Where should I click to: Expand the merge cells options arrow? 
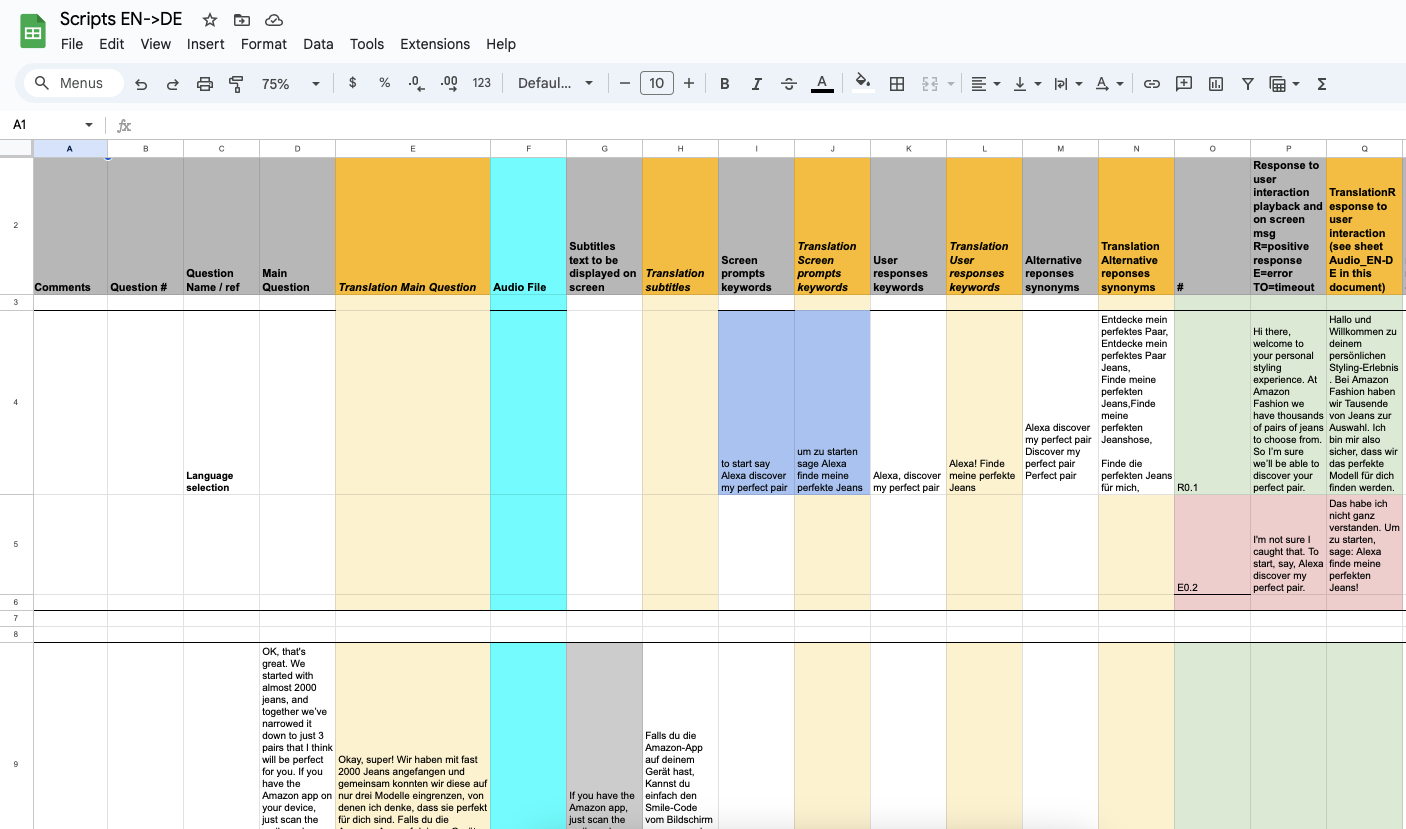[x=951, y=84]
